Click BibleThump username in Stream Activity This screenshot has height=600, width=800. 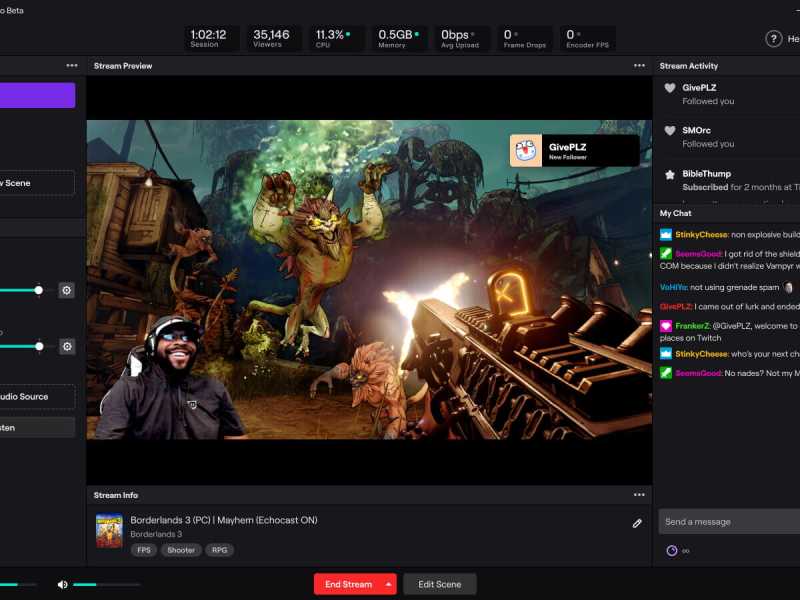click(706, 173)
